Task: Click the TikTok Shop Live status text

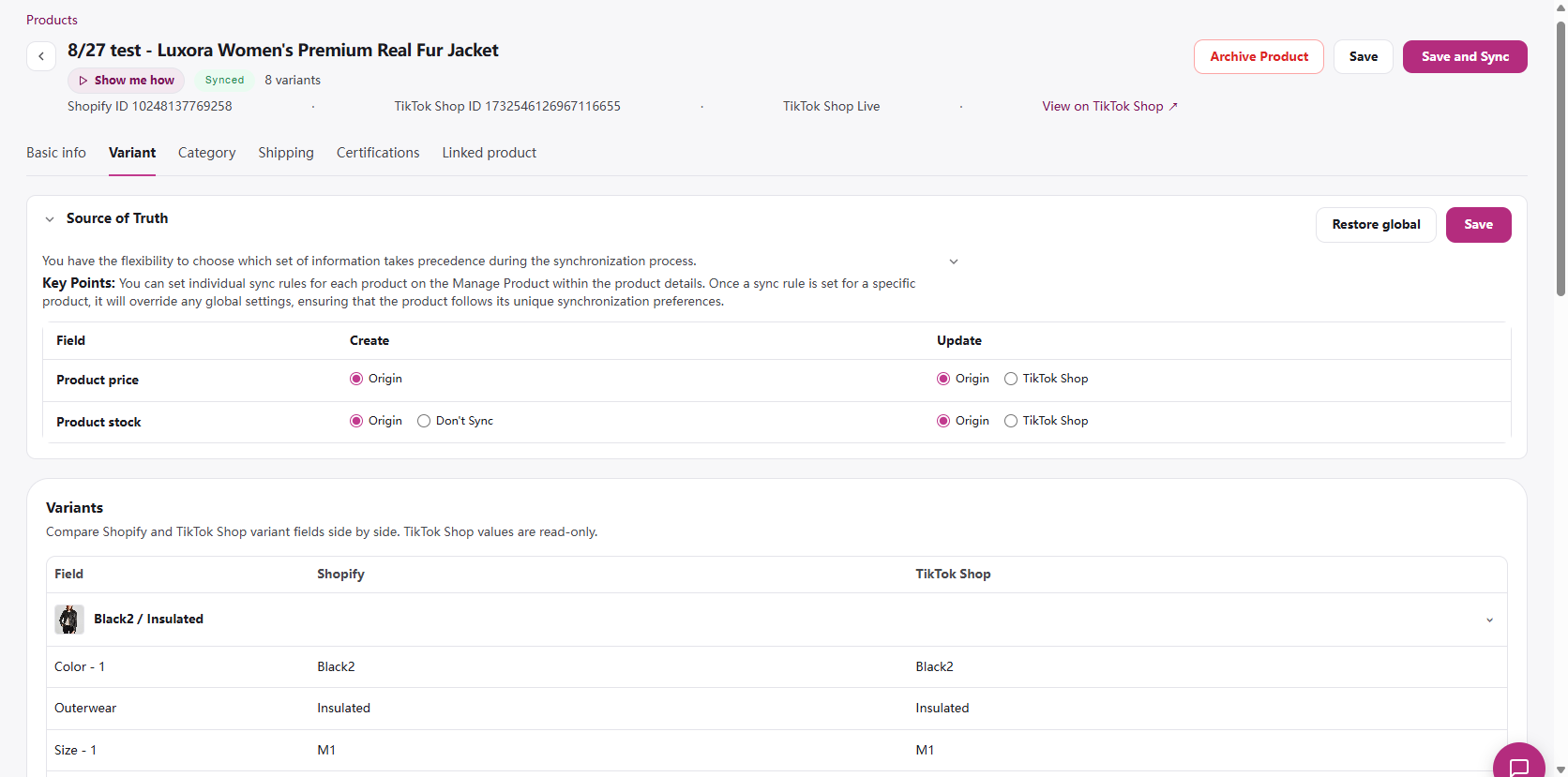Action: click(832, 107)
